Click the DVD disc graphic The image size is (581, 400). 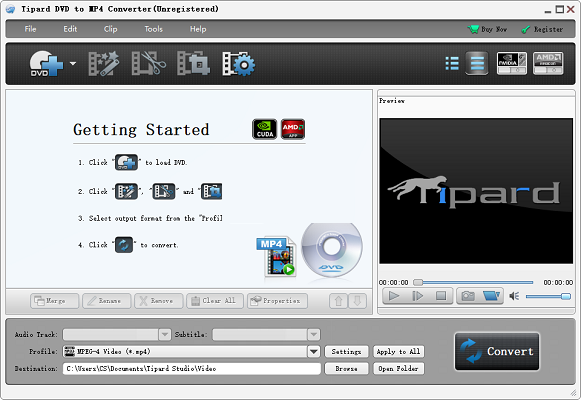pos(332,250)
